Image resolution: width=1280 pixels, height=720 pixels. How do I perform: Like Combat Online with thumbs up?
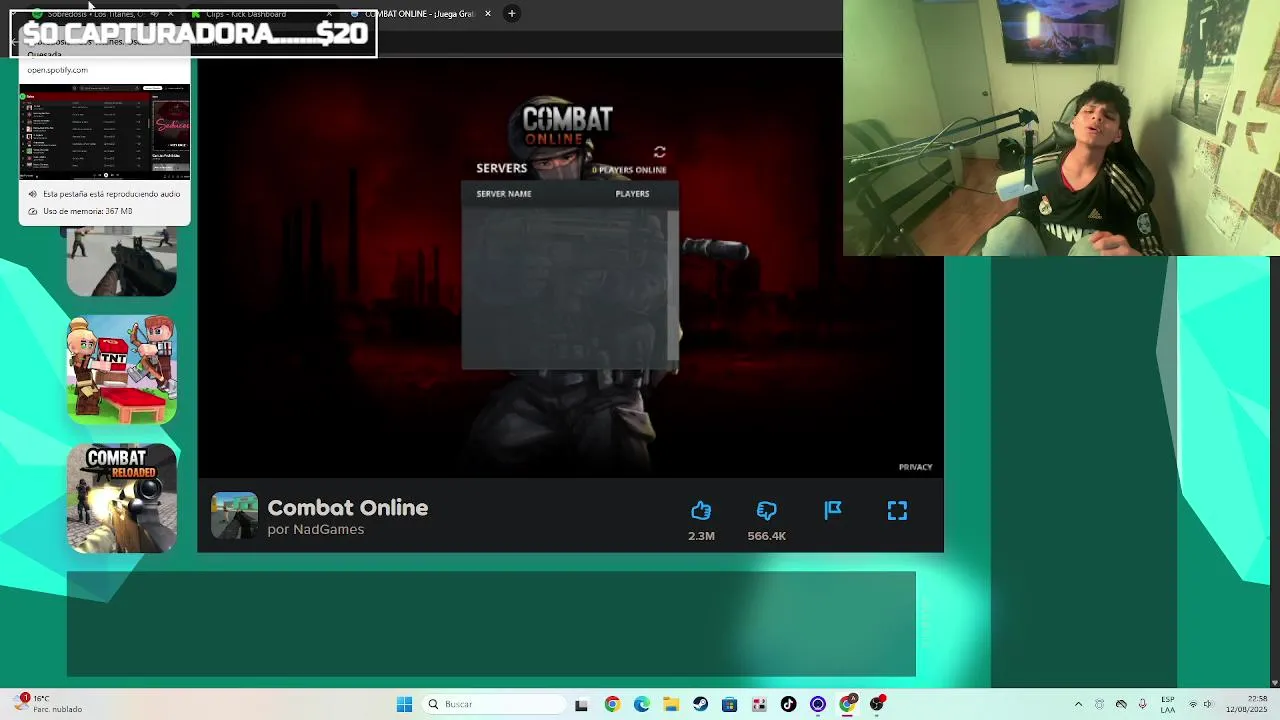(x=701, y=511)
